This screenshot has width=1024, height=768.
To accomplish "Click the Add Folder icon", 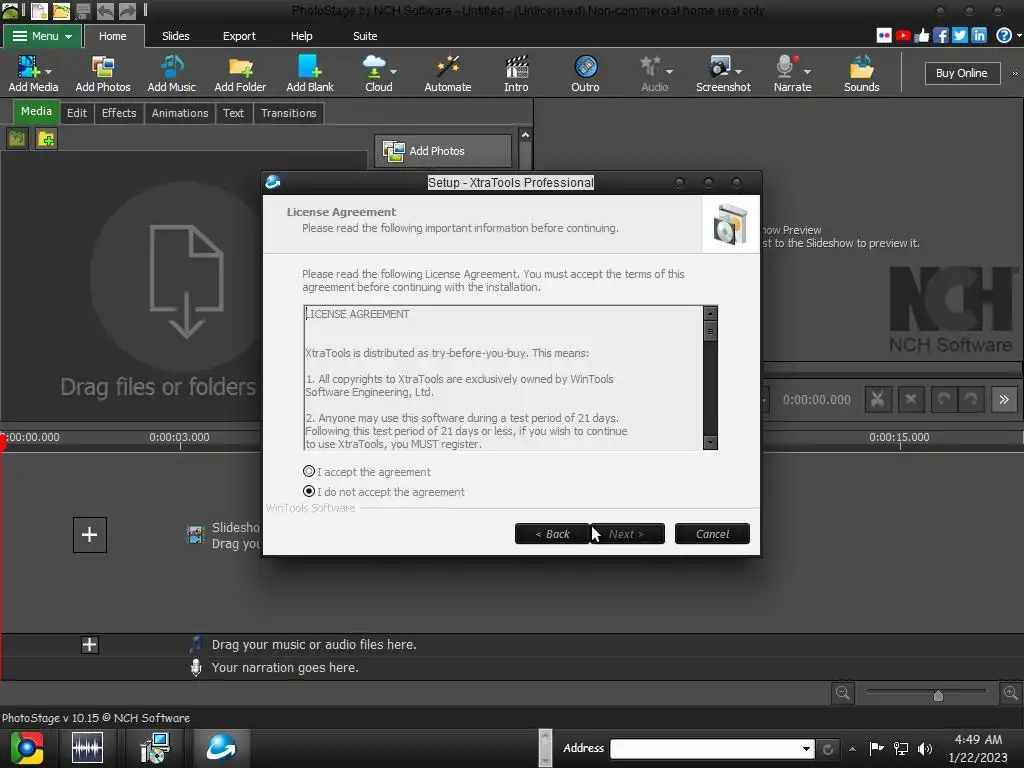I will tap(240, 67).
